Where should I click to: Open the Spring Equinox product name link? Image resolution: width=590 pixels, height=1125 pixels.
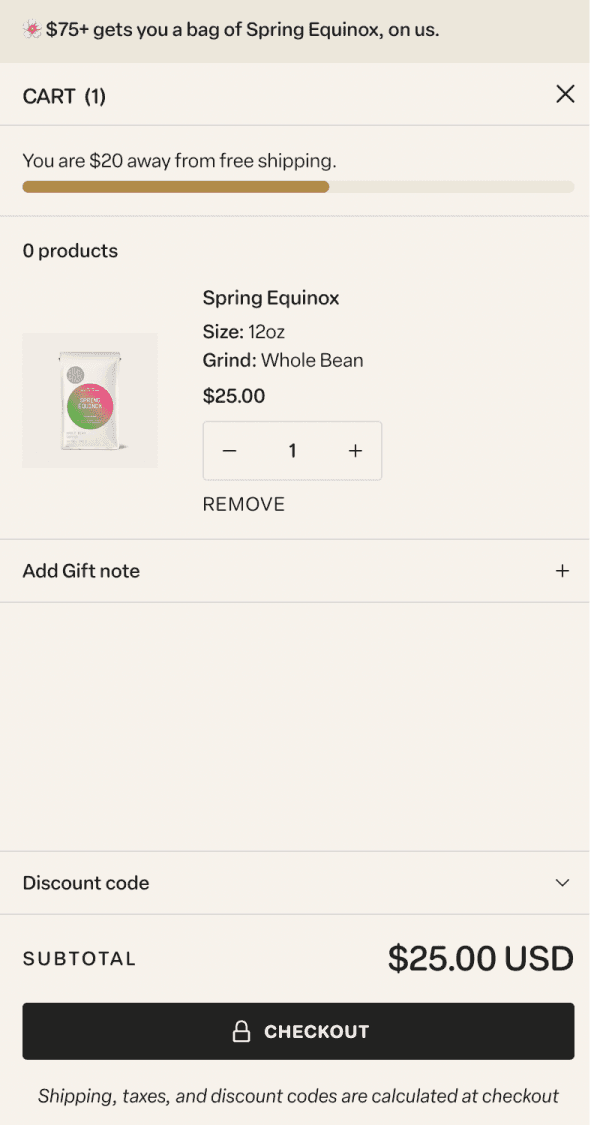click(x=271, y=297)
